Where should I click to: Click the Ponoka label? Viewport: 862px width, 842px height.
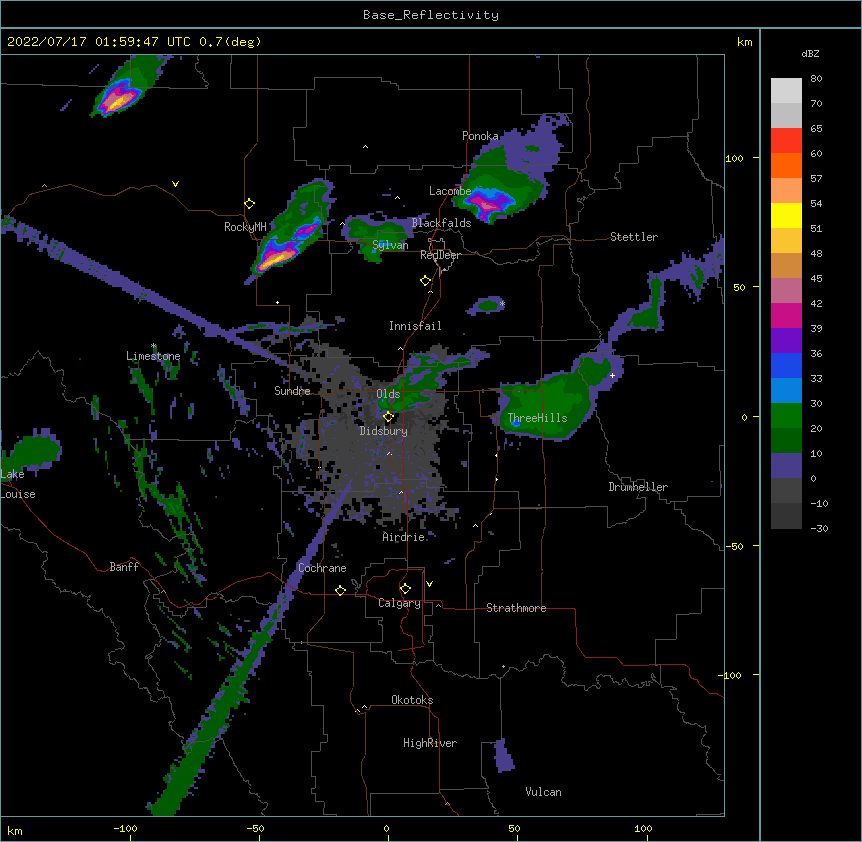pyautogui.click(x=480, y=136)
